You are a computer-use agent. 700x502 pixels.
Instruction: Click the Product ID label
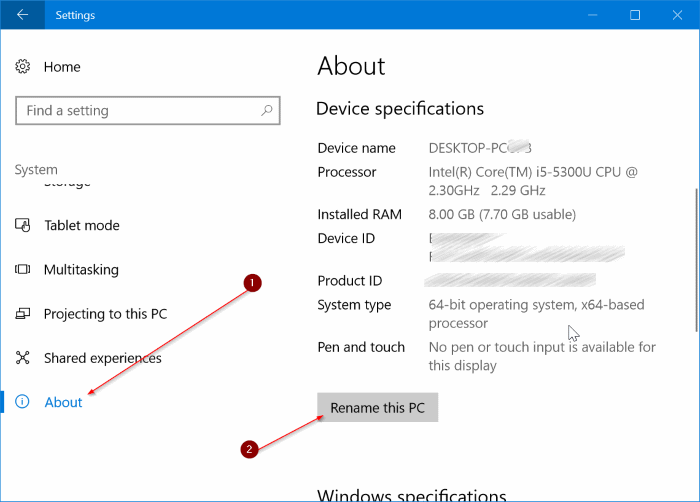tap(350, 280)
